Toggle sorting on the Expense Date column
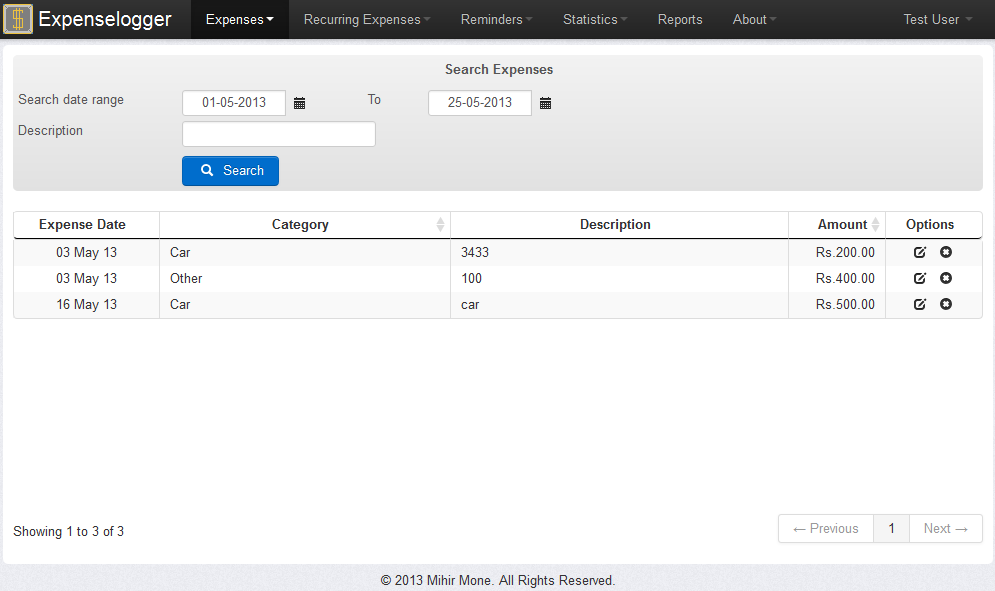Image resolution: width=995 pixels, height=591 pixels. pyautogui.click(x=85, y=224)
